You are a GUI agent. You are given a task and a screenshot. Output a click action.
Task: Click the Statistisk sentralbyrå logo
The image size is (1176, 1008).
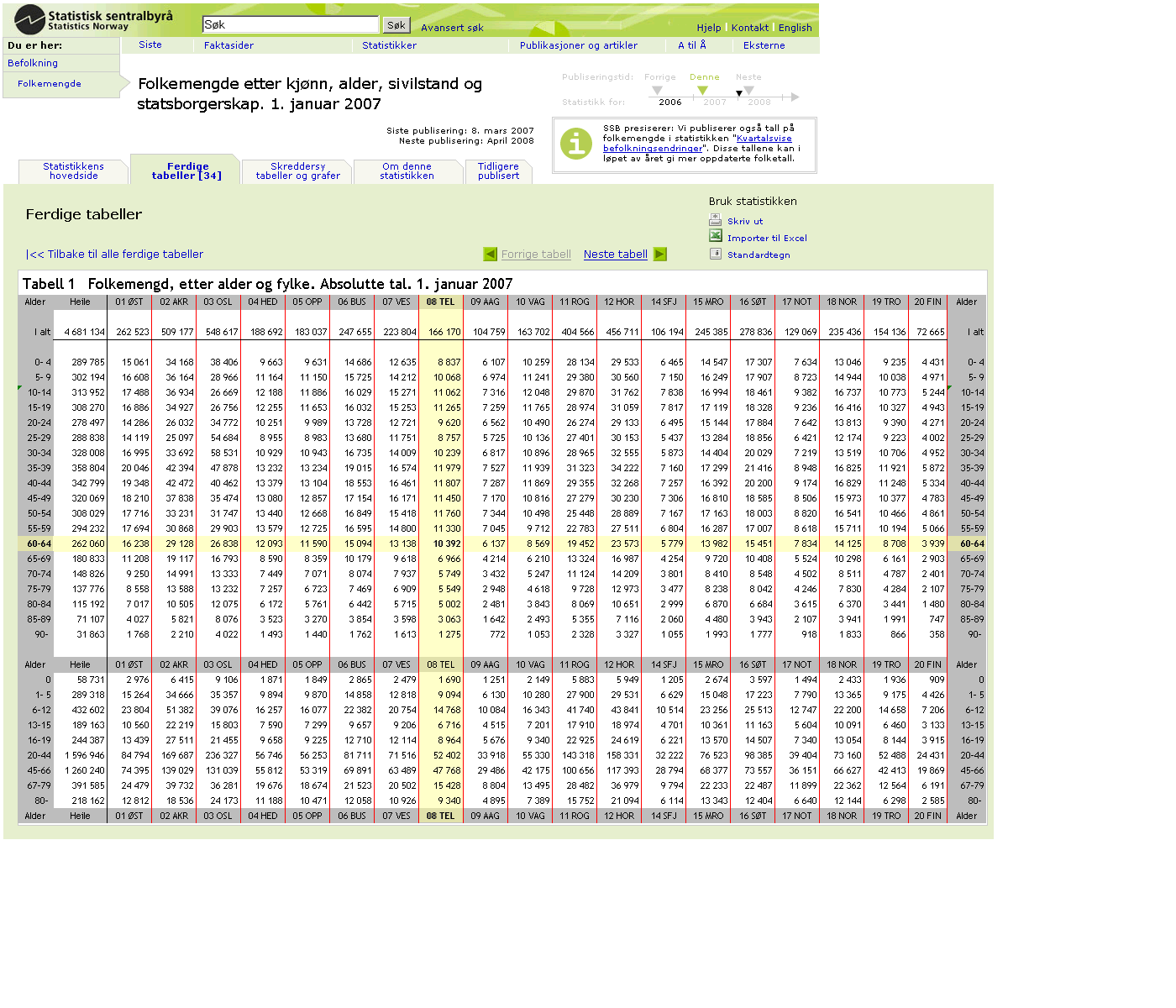(x=94, y=19)
